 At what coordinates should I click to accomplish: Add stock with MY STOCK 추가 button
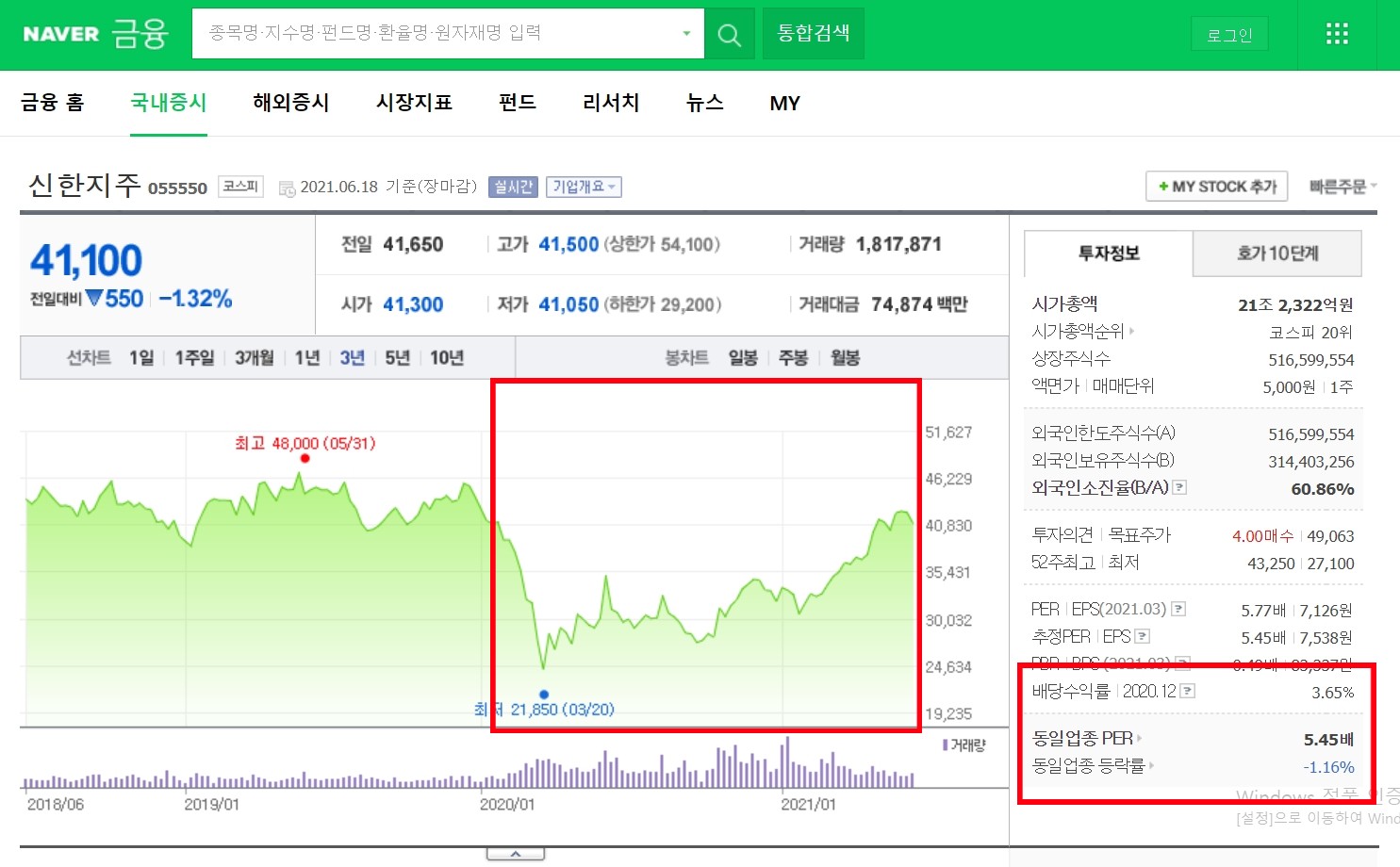click(x=1216, y=186)
